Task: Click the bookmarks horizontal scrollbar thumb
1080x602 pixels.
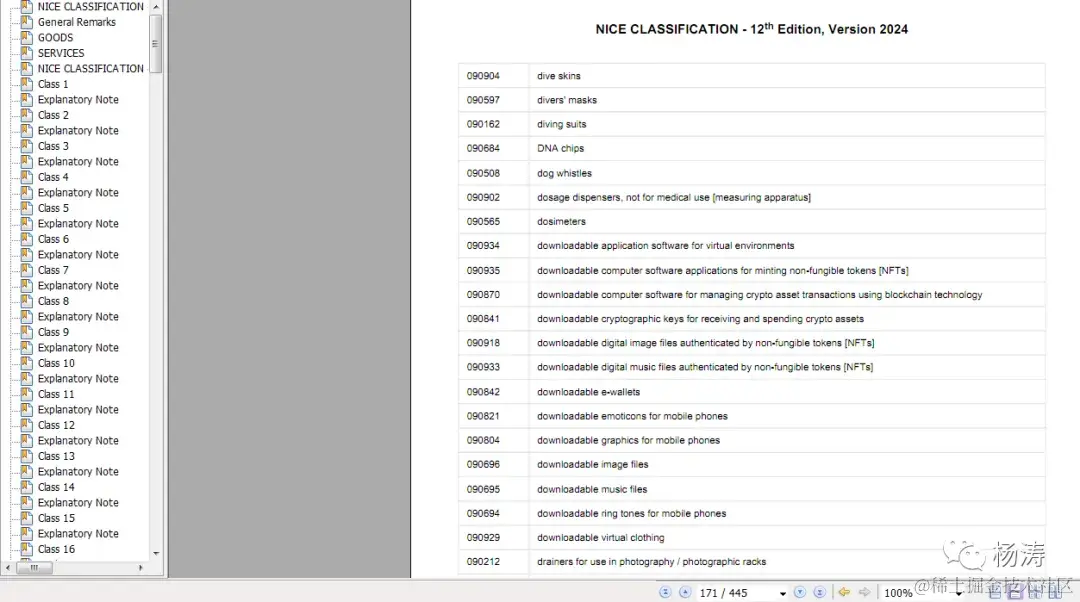Action: pyautogui.click(x=34, y=568)
